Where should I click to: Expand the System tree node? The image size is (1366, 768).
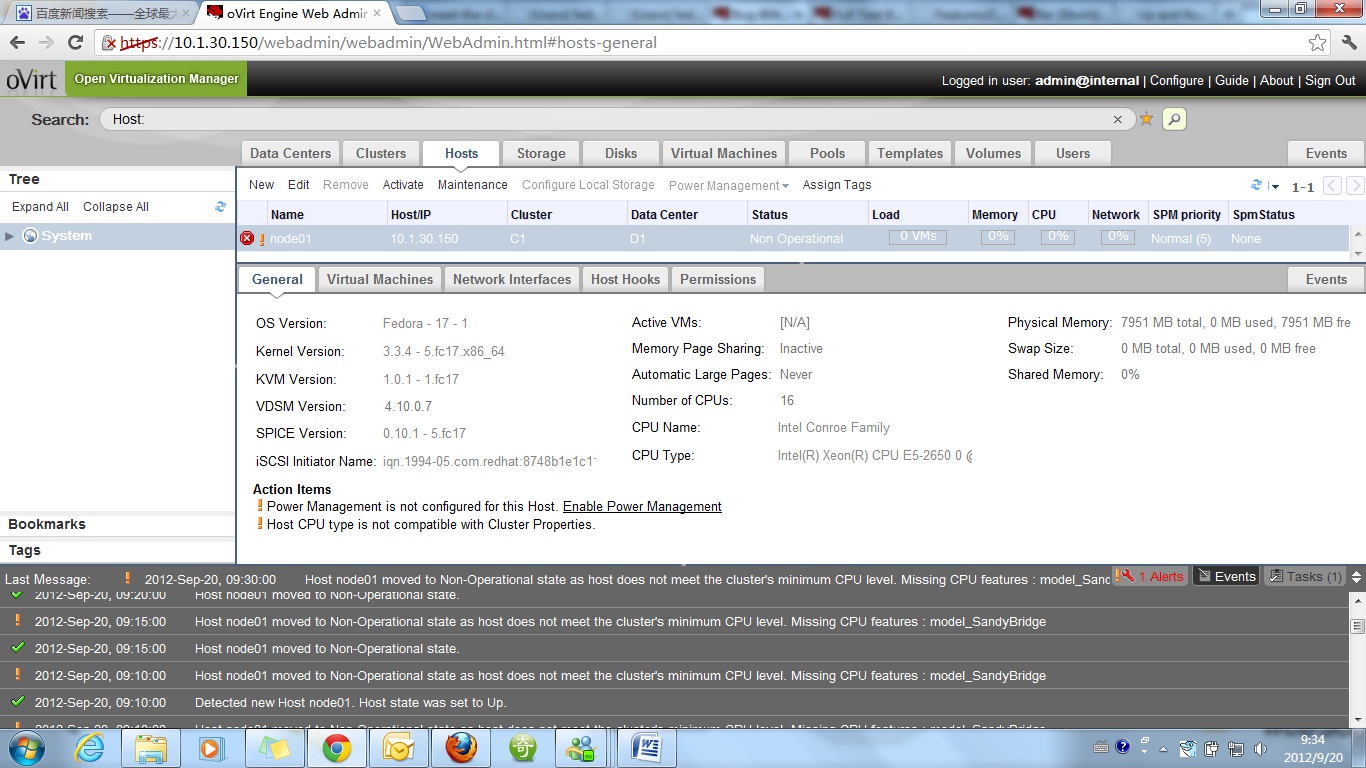pyautogui.click(x=10, y=236)
